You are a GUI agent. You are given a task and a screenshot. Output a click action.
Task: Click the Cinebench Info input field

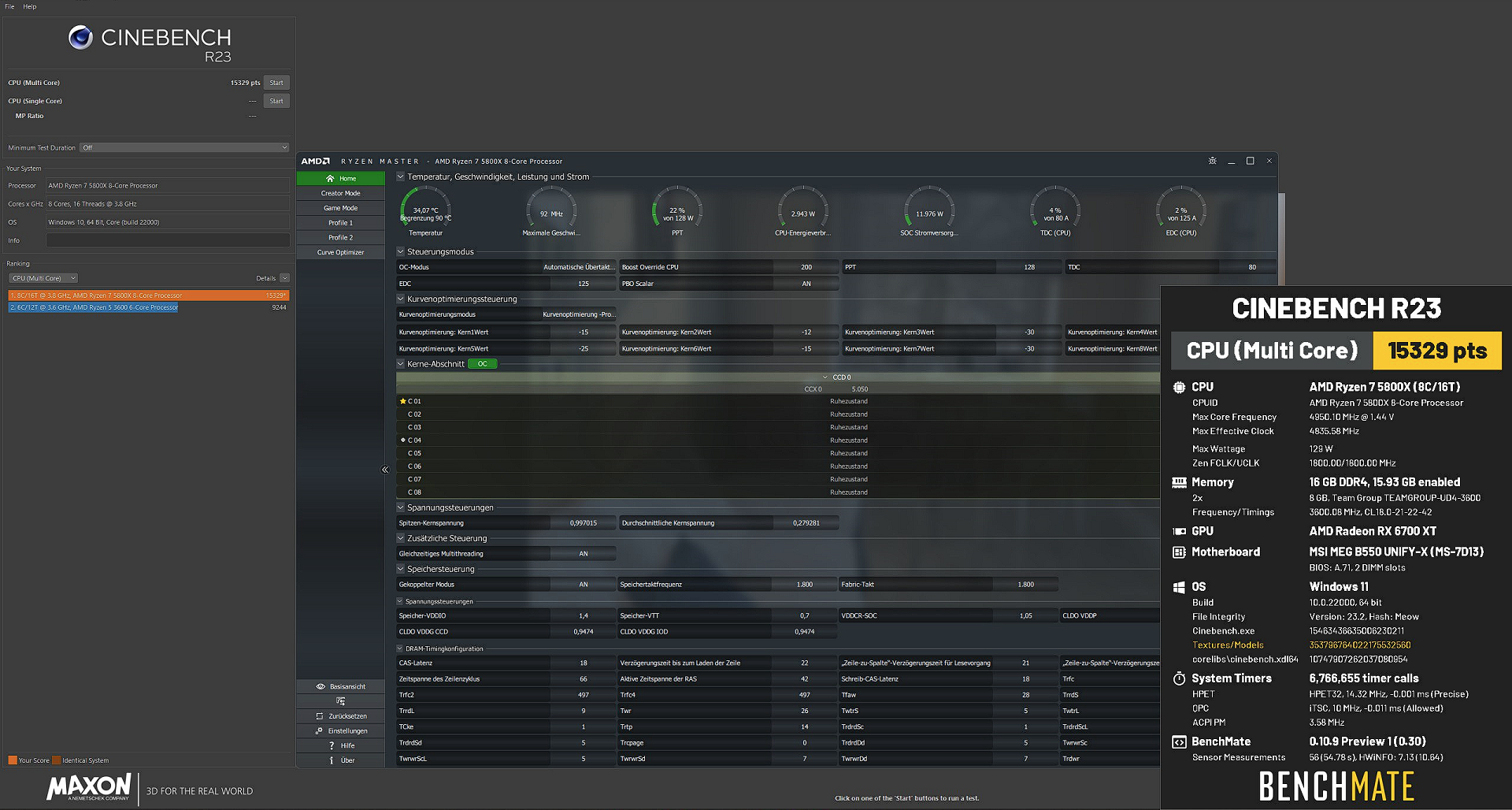[168, 240]
